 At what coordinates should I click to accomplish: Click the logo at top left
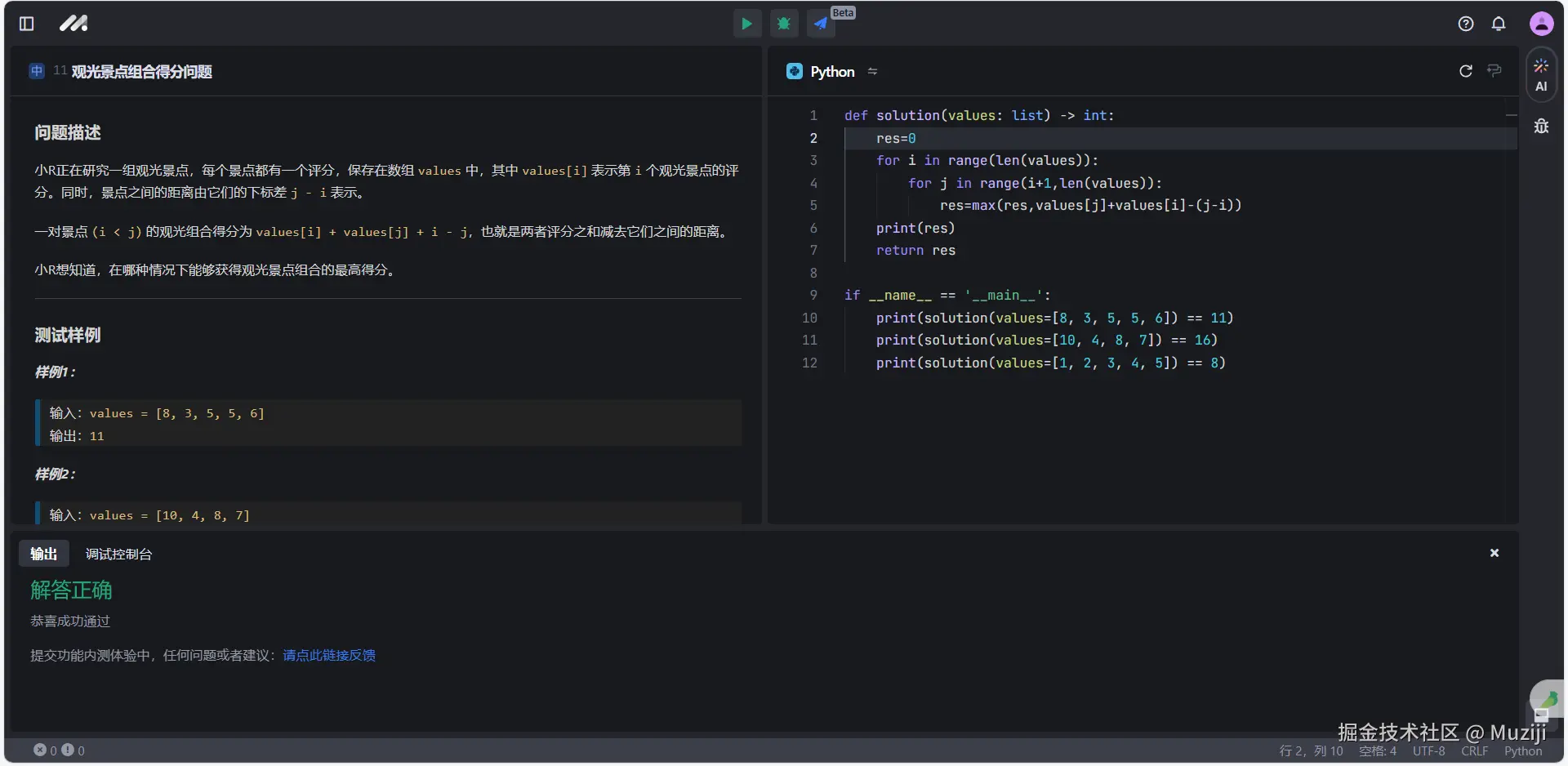coord(73,24)
